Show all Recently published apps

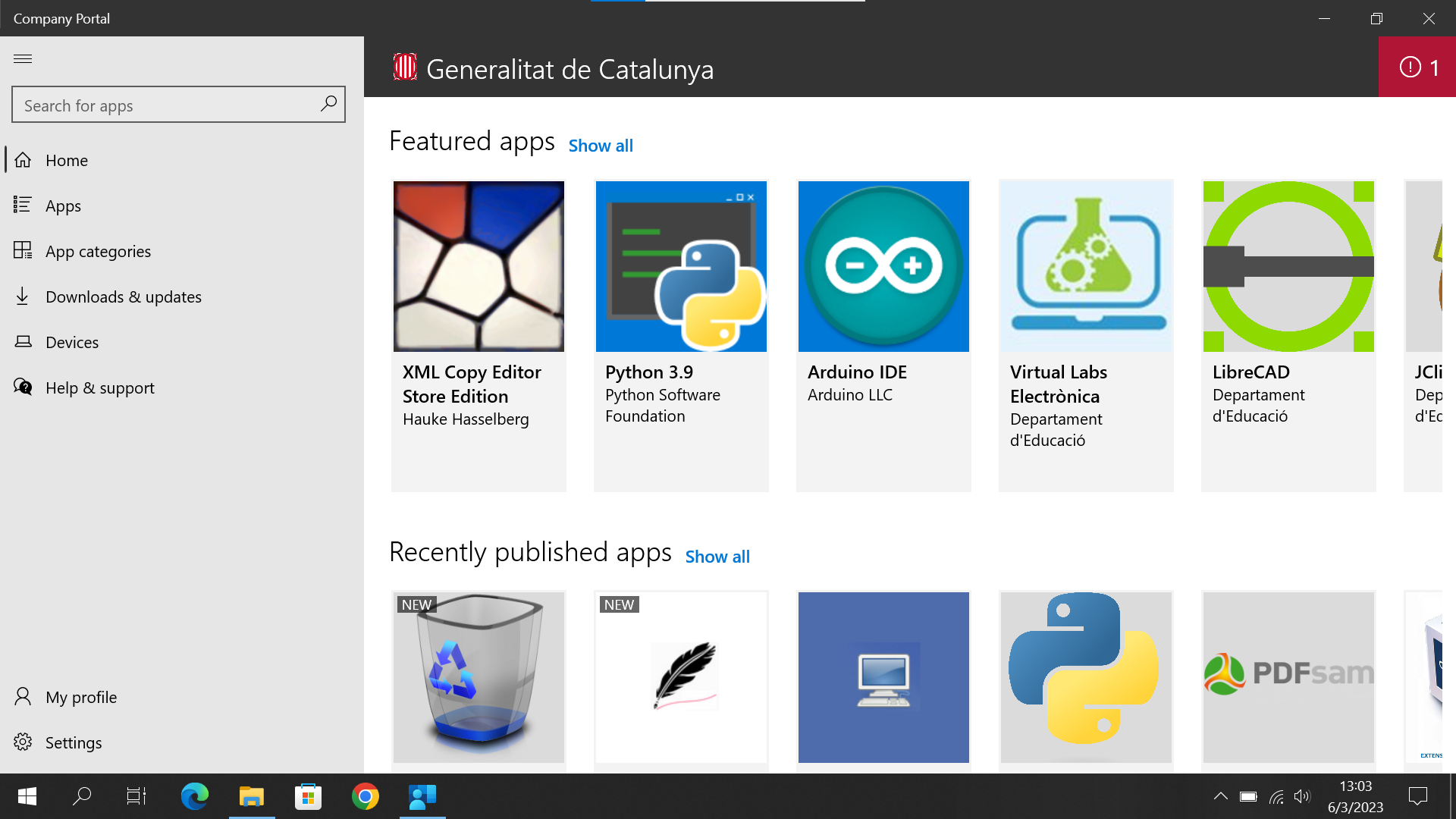pos(717,556)
